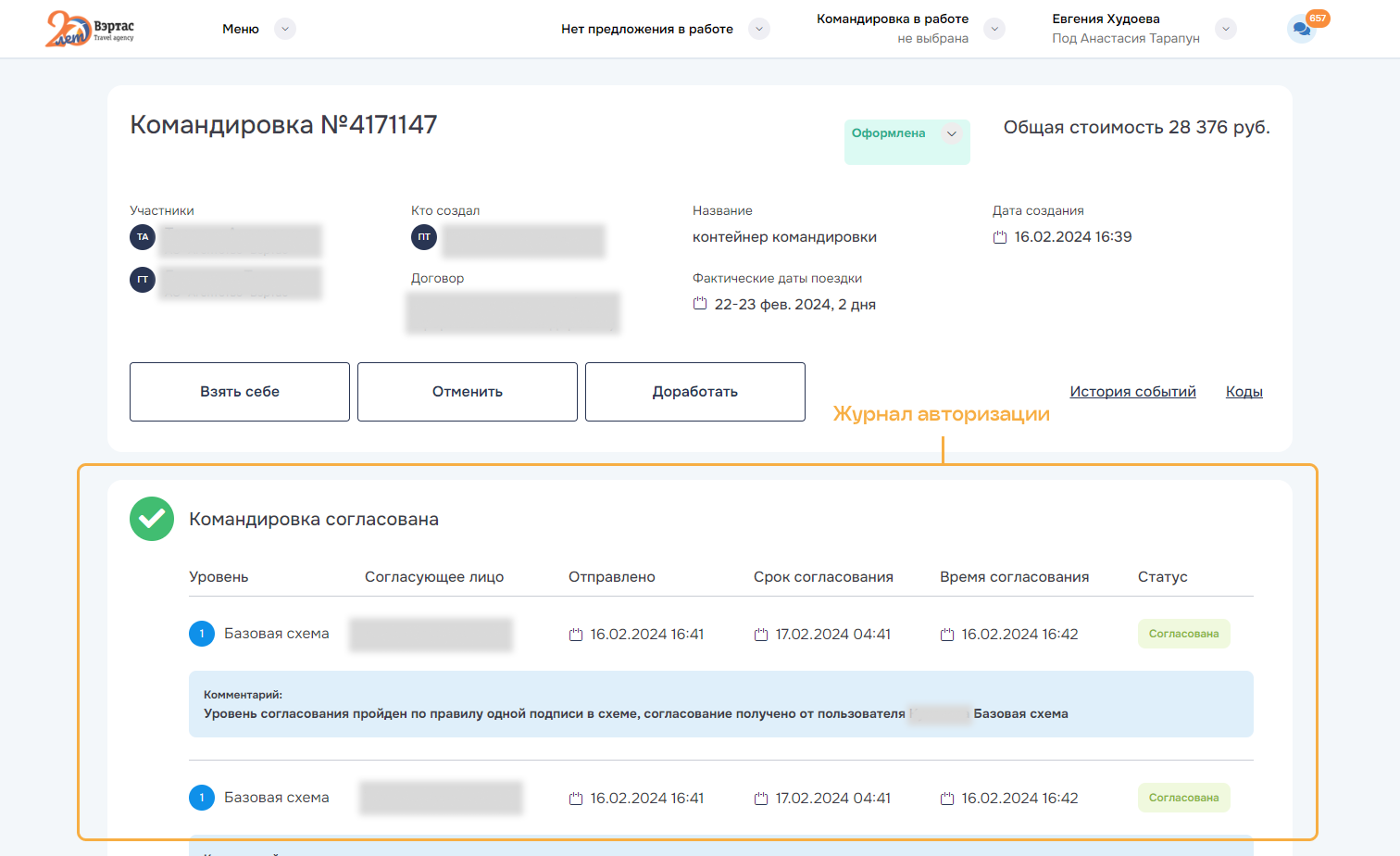Click level number 1 badge in second Базовая схема row
The width and height of the screenshot is (1400, 856).
202,798
